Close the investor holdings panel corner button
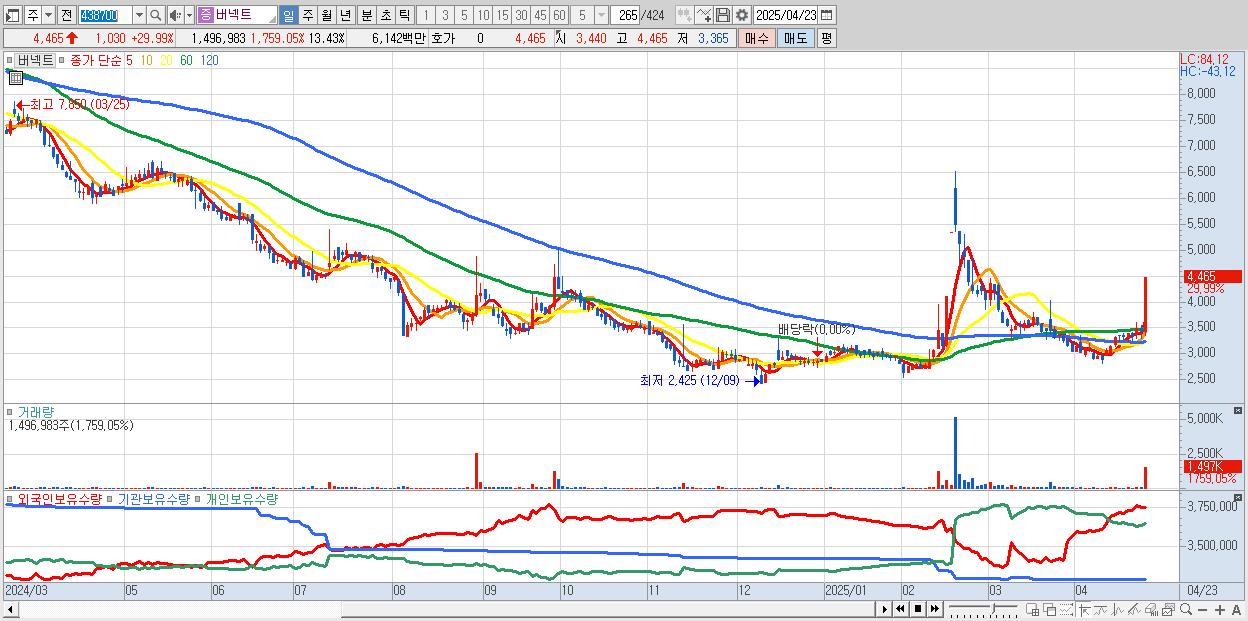This screenshot has height=621, width=1248. click(1240, 497)
